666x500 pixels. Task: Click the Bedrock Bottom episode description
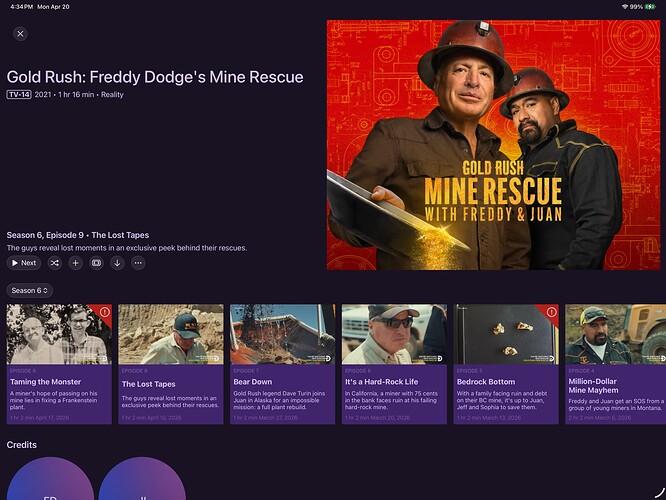point(502,400)
